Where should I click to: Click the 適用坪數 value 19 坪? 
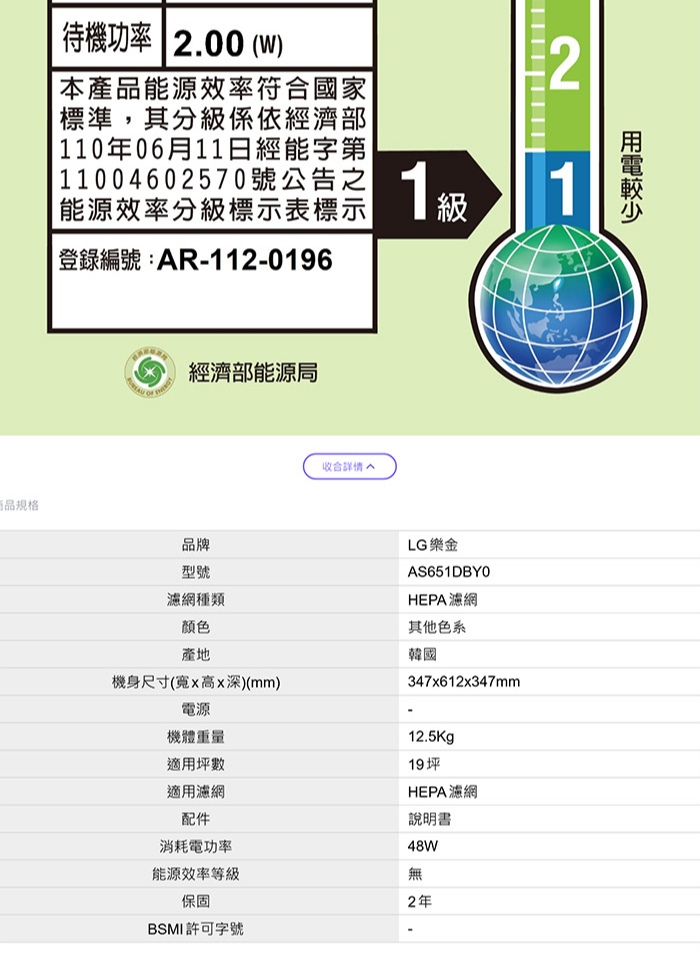pos(424,764)
